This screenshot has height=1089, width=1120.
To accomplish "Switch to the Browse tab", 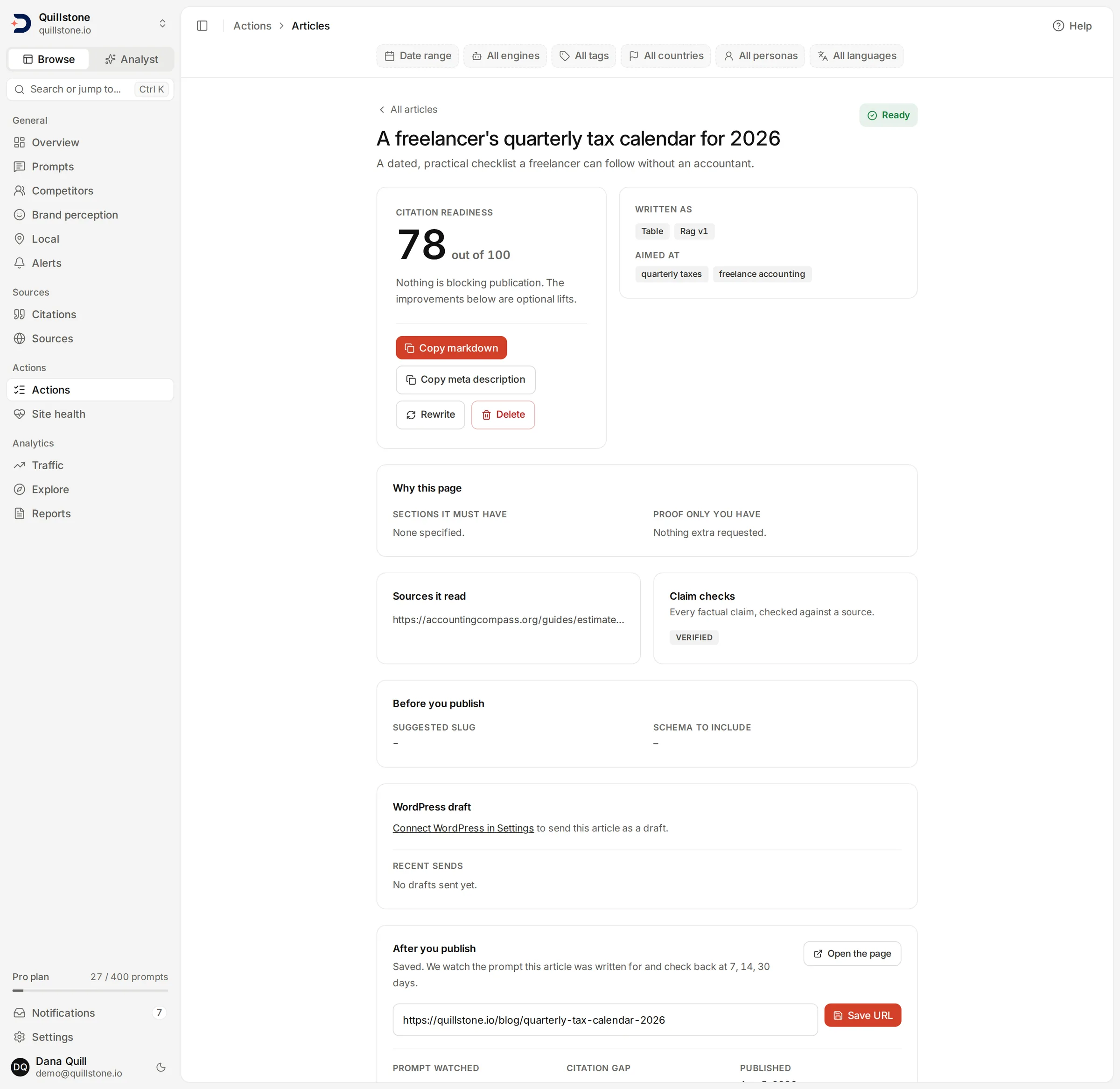I will tap(49, 59).
